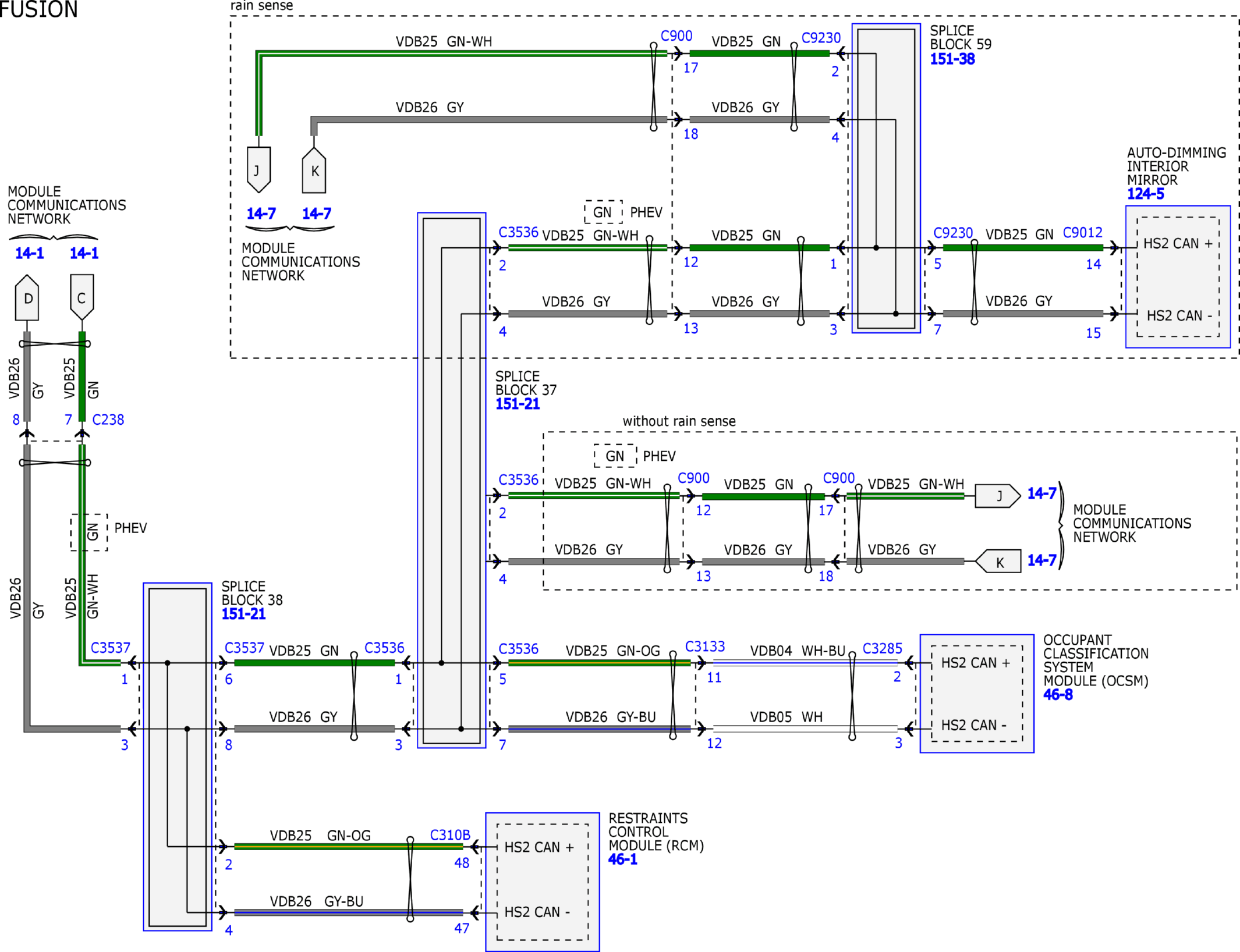Click the K connector symbol in rain sense section
This screenshot has height=952, width=1240.
coord(314,170)
